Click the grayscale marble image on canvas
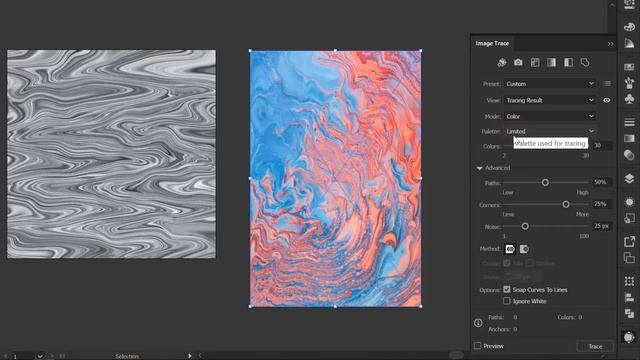Viewport: 640px width, 360px height. click(111, 154)
